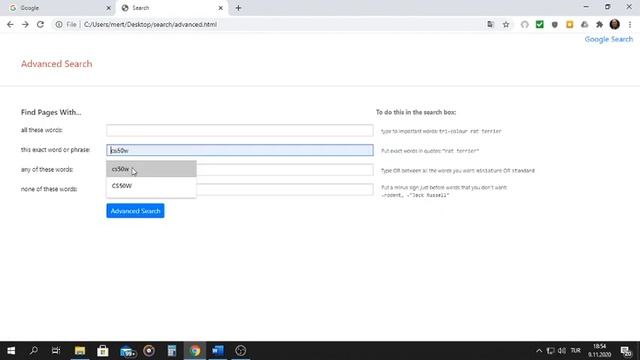Close the Google tab
Viewport: 640px width, 360px height.
[109, 8]
